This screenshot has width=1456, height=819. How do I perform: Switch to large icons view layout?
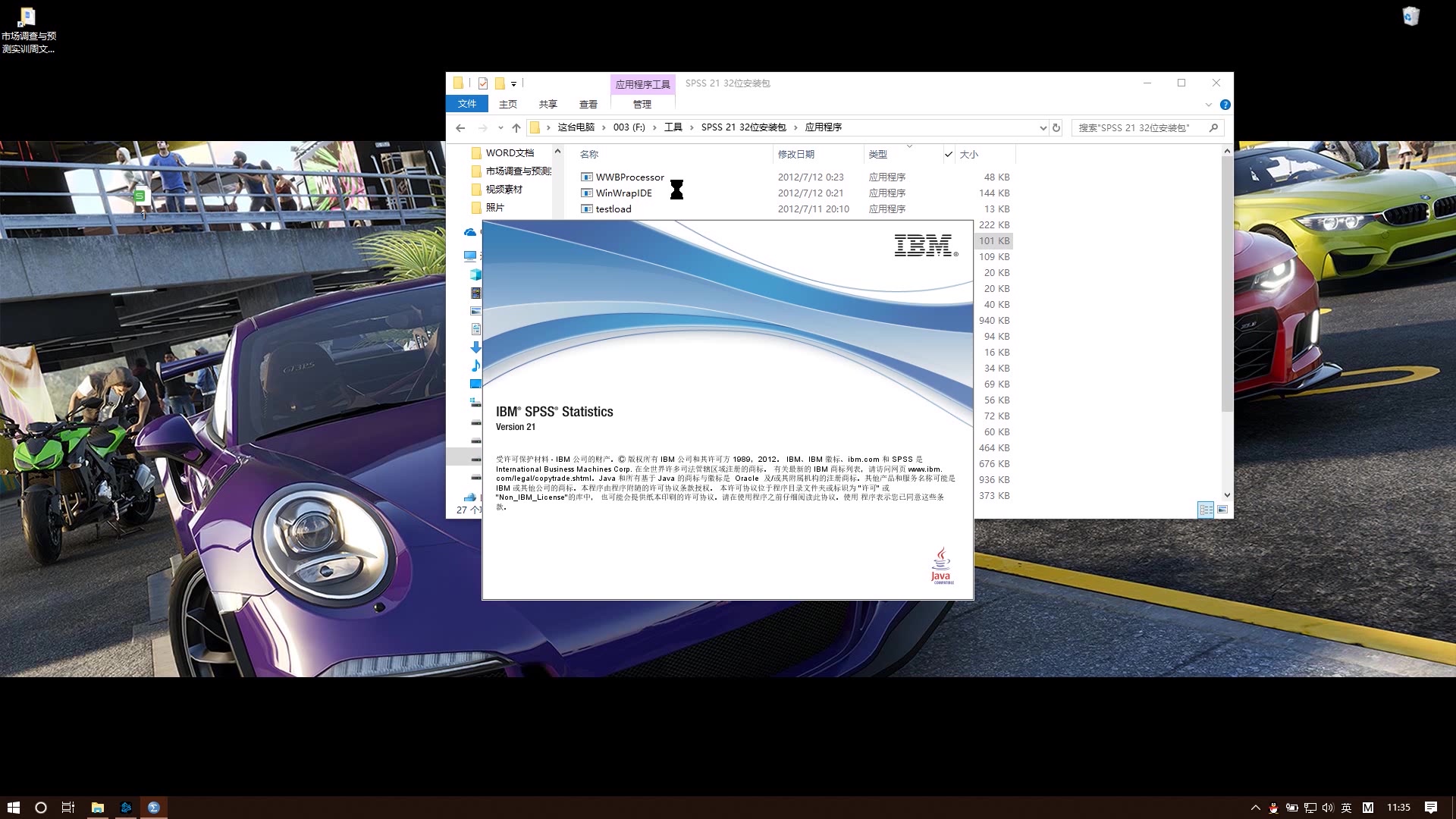coord(1222,510)
